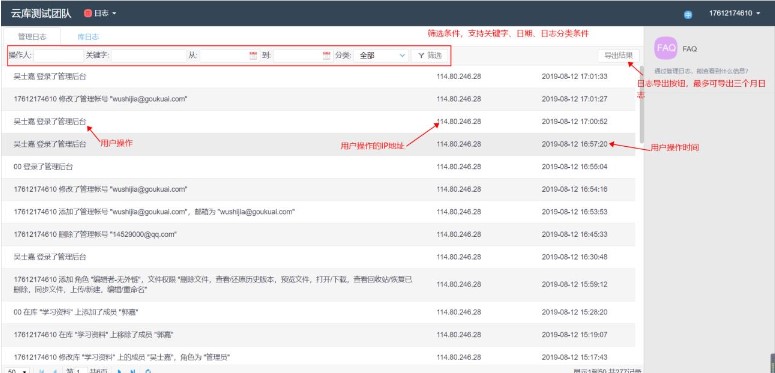Image resolution: width=775 pixels, height=373 pixels.
Task: Click the log entry 删除了管理帐号 14529000@qq.com
Action: pos(95,234)
